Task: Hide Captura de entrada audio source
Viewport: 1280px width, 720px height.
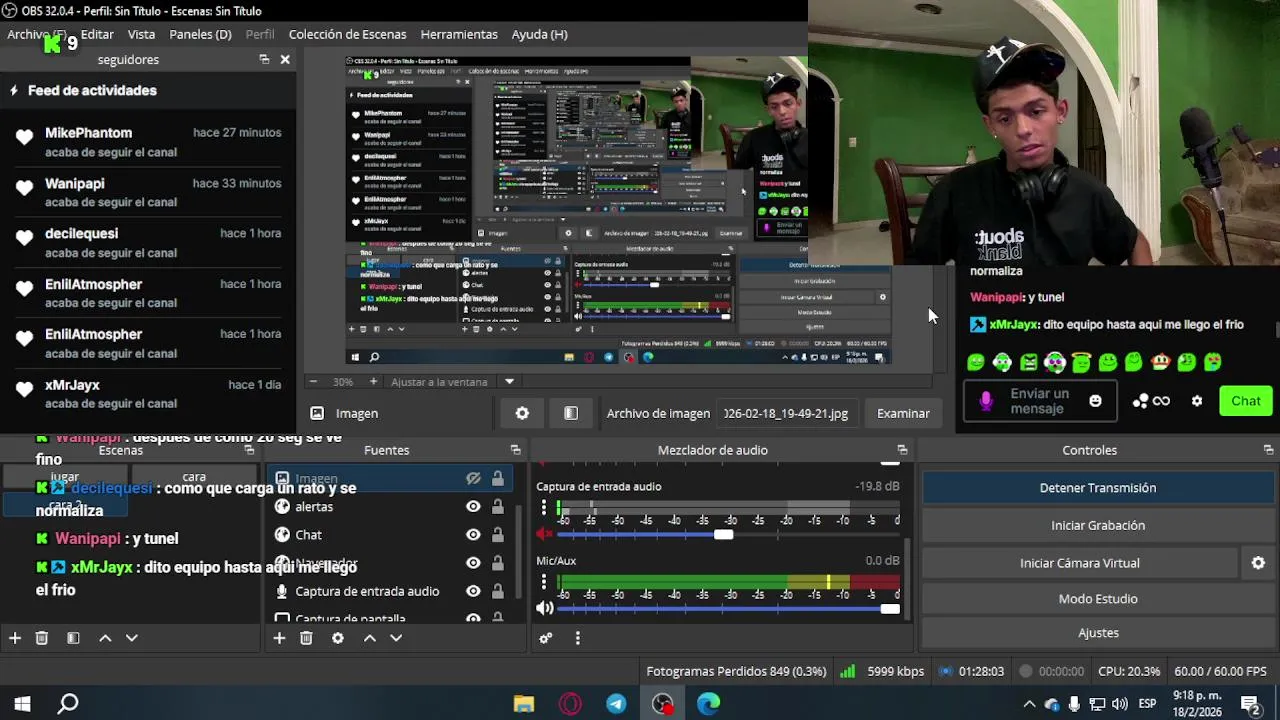Action: click(x=473, y=591)
